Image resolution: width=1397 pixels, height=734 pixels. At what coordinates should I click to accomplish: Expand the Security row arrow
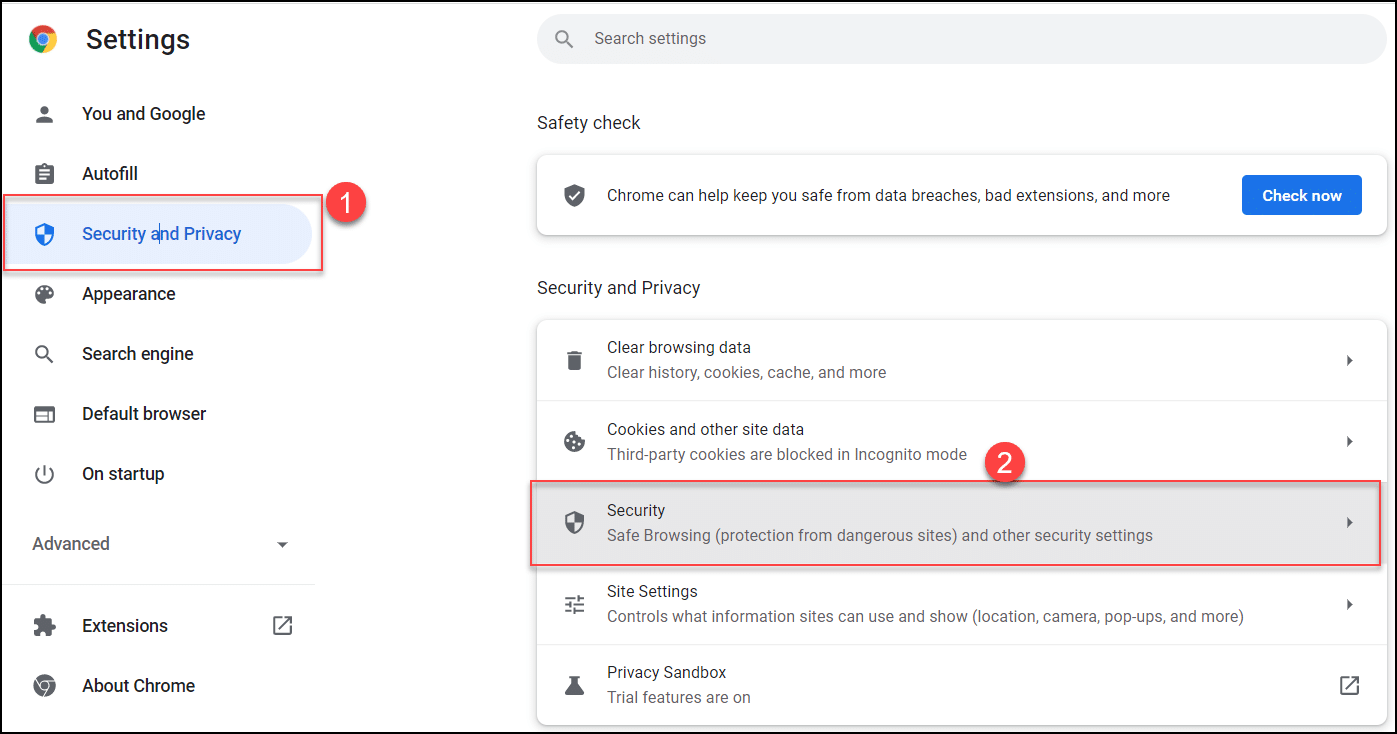[1349, 523]
